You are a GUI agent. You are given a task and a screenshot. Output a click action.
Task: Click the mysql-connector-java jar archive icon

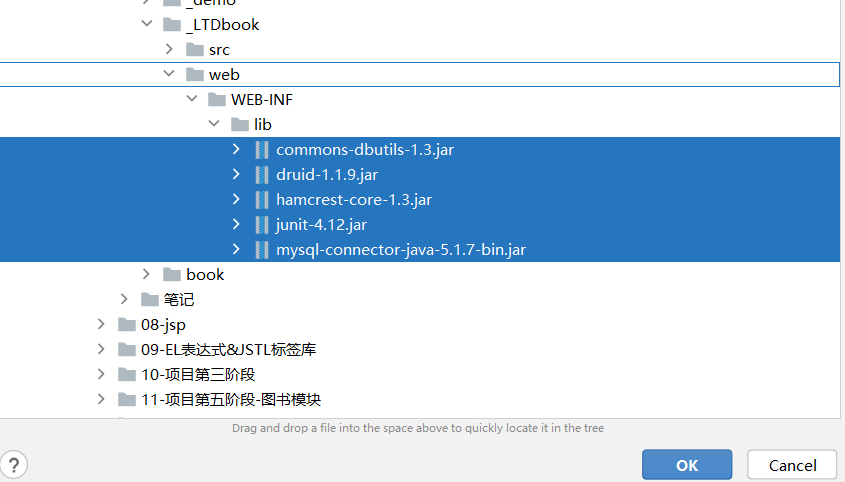tap(262, 250)
